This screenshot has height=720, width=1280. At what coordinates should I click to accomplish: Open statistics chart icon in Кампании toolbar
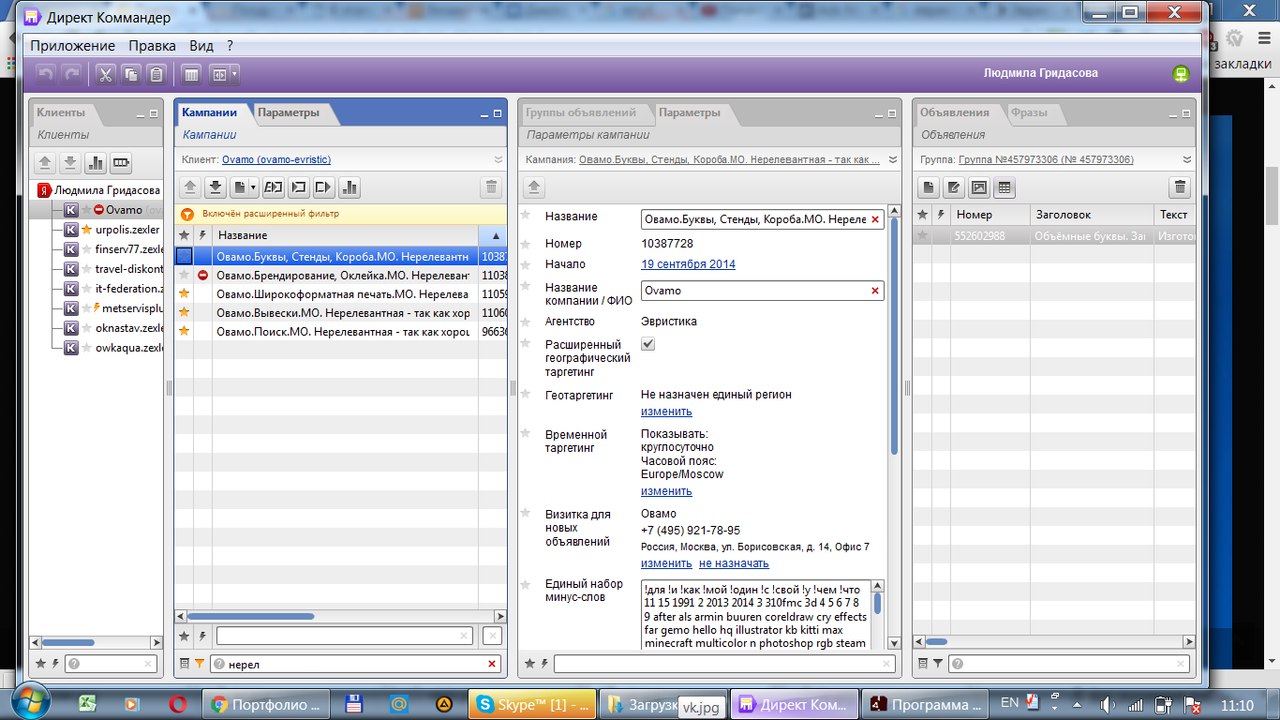point(349,187)
